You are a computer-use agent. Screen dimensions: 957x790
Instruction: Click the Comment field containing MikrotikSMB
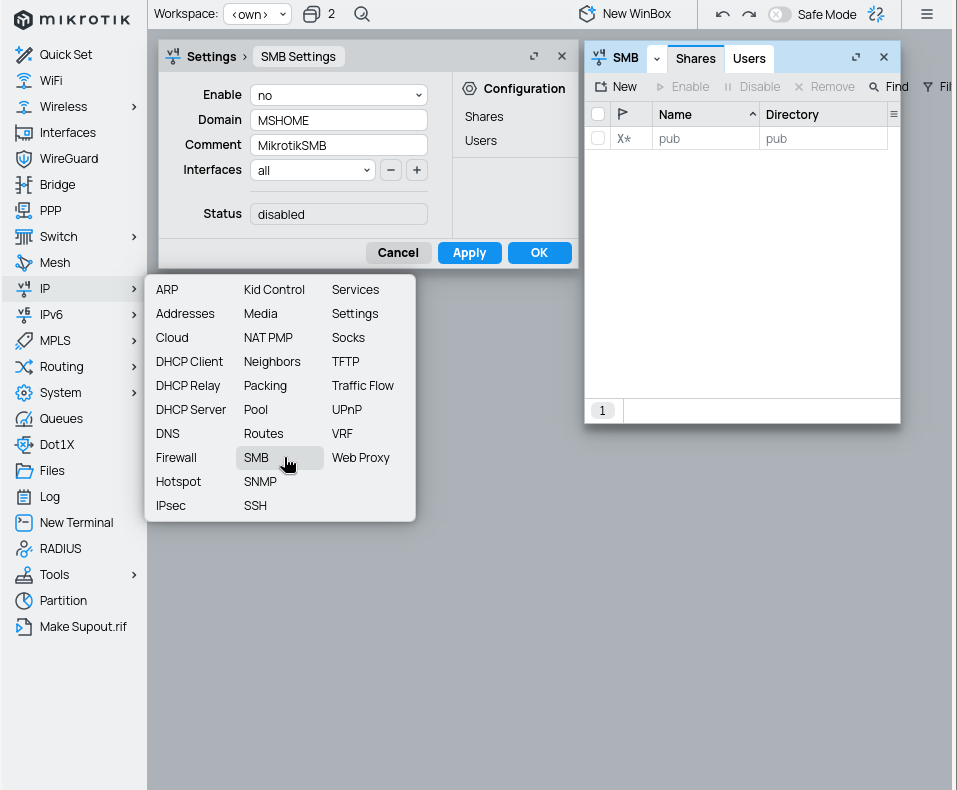(x=339, y=145)
